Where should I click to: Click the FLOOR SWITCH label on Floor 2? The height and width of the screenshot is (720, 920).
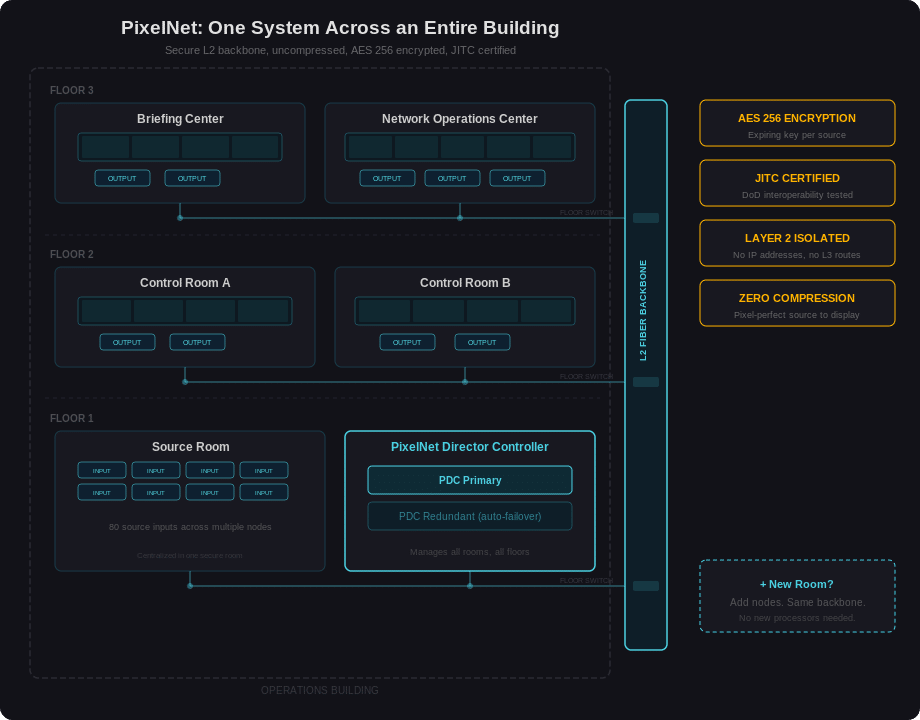pos(586,376)
